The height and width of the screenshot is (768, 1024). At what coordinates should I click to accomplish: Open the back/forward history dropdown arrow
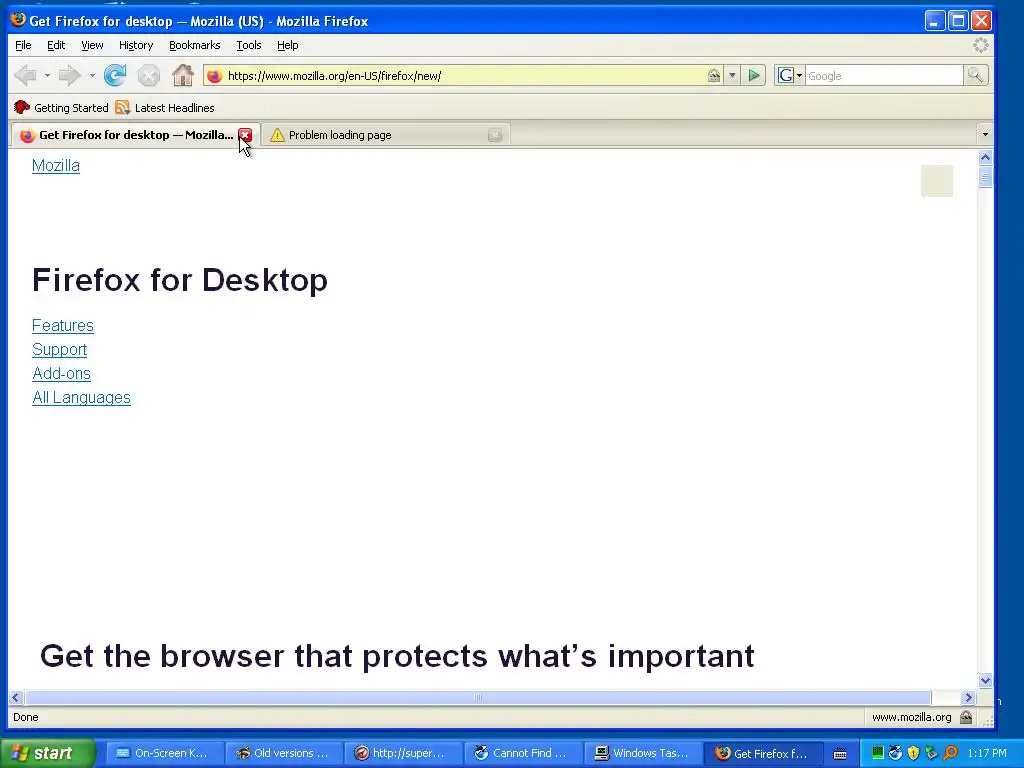tap(47, 76)
